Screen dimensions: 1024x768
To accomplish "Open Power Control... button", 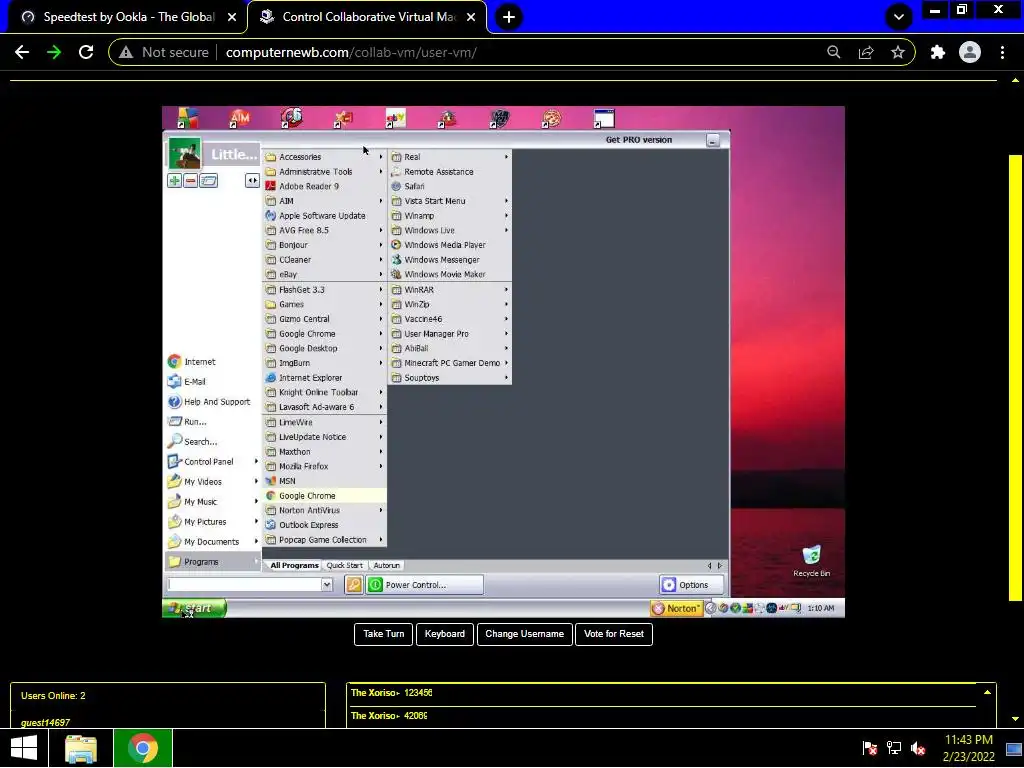I will (424, 584).
